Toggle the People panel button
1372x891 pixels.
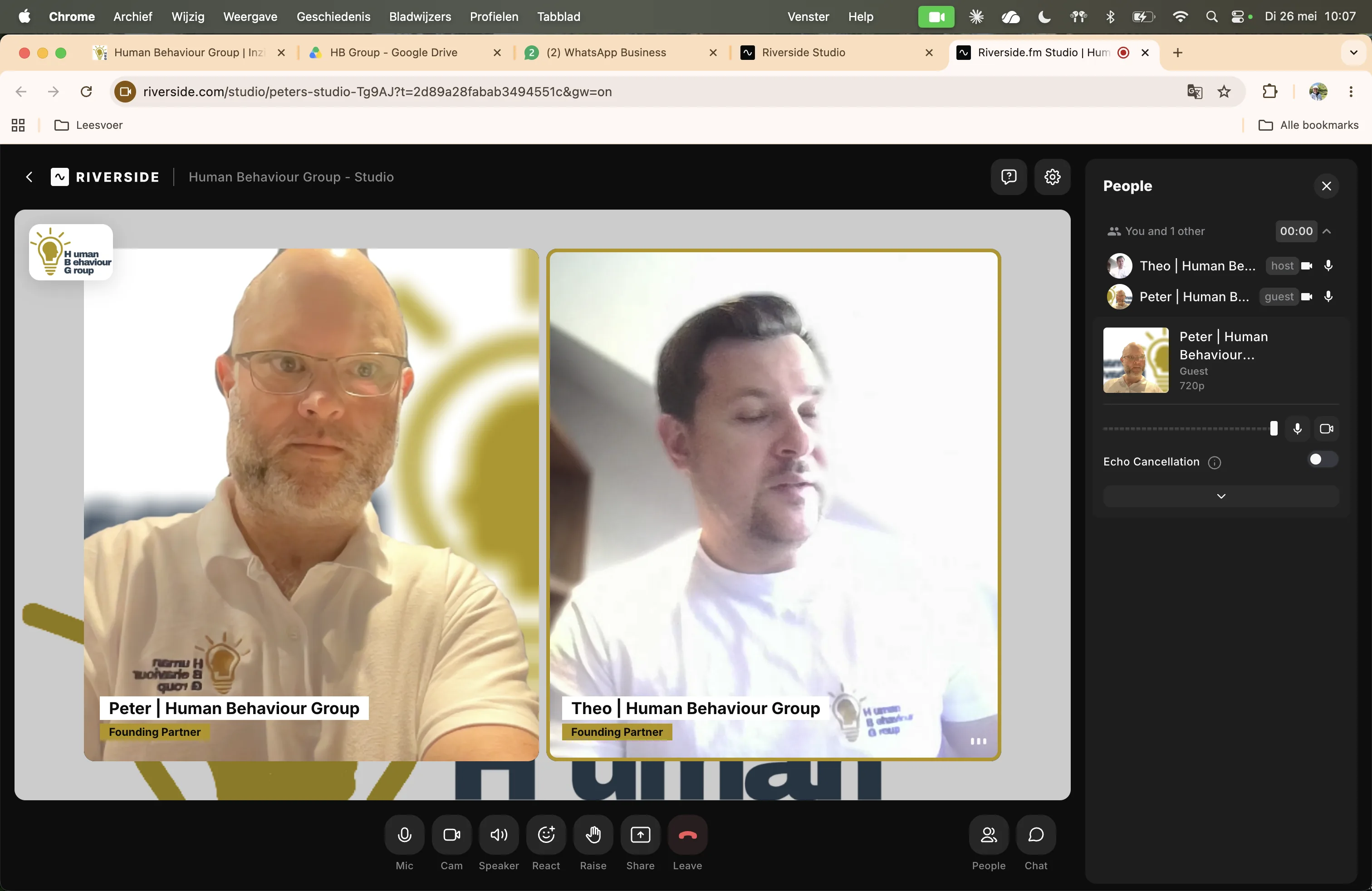tap(989, 835)
